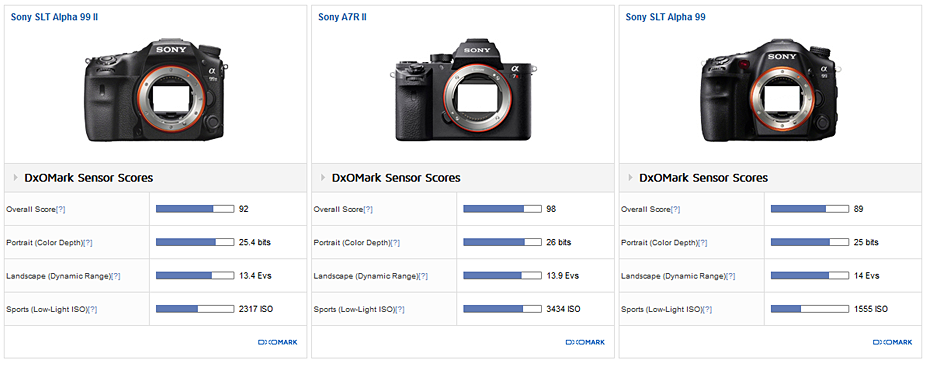Click the Alpha 99 II overall score bar
The image size is (927, 365).
point(195,209)
